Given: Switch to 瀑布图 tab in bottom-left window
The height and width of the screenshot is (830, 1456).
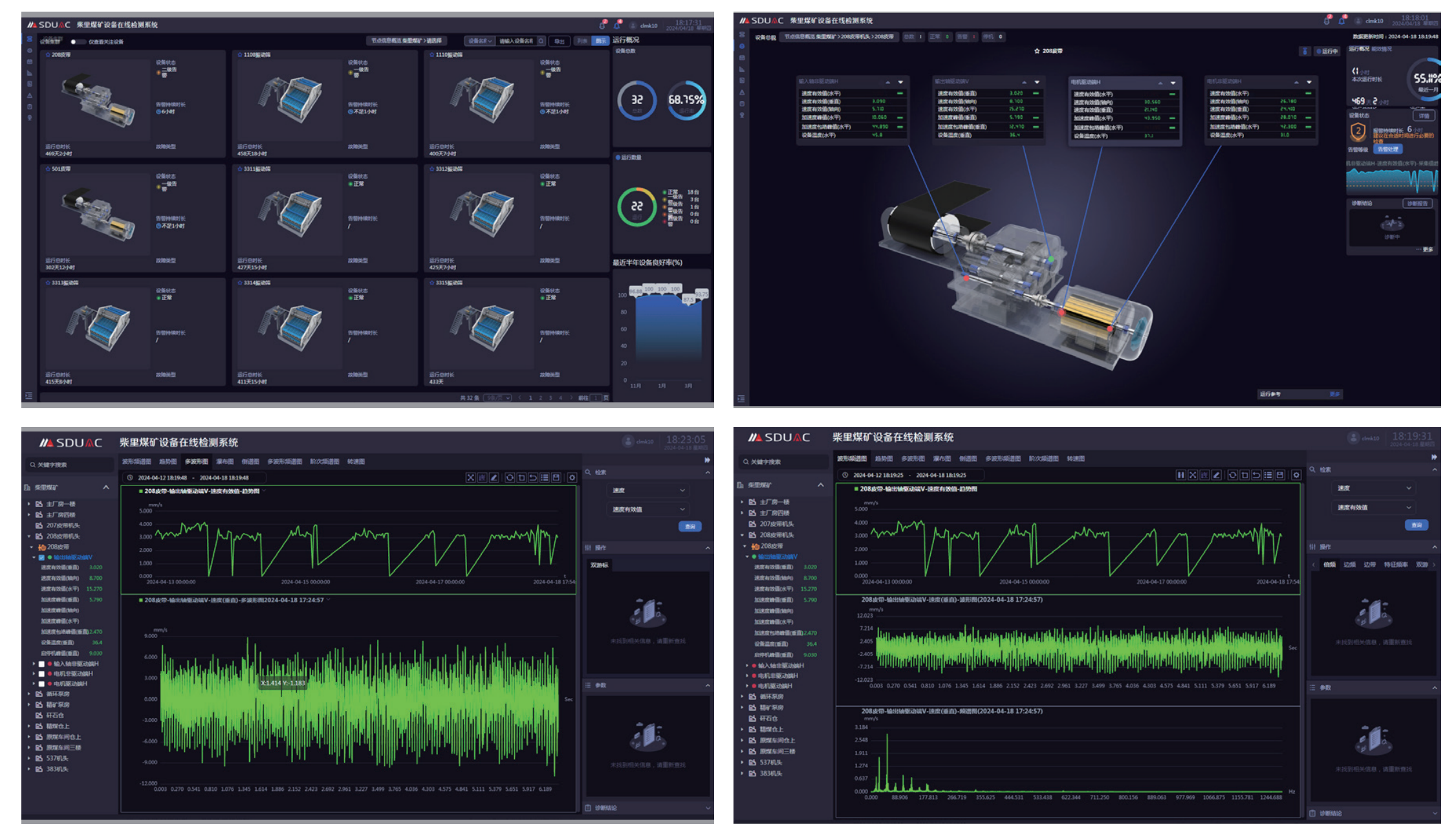Looking at the screenshot, I should point(224,461).
